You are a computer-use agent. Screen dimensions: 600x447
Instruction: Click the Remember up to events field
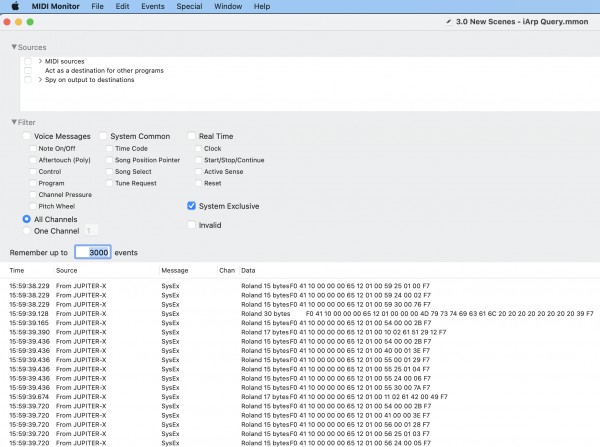point(93,252)
